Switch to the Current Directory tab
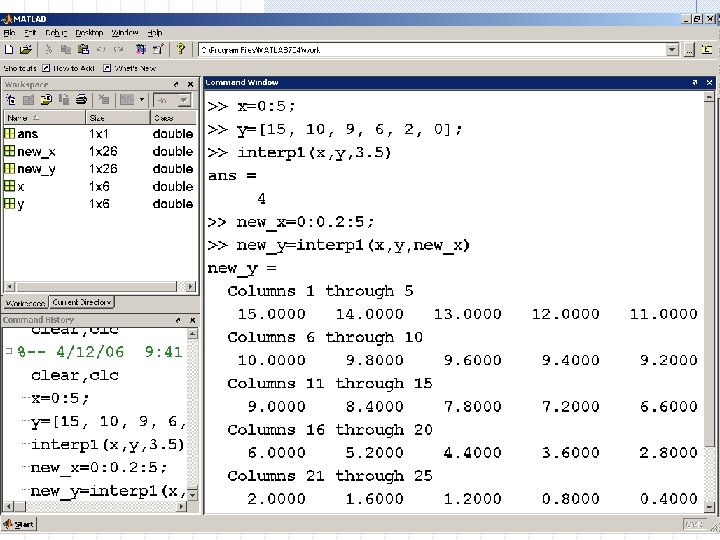Viewport: 720px width, 540px height. [81, 302]
